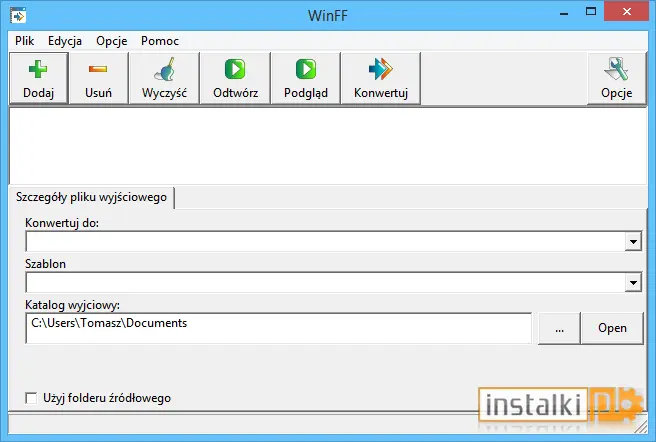Browse for folder with the ... button
Screen dimensions: 656x442
(x=559, y=328)
